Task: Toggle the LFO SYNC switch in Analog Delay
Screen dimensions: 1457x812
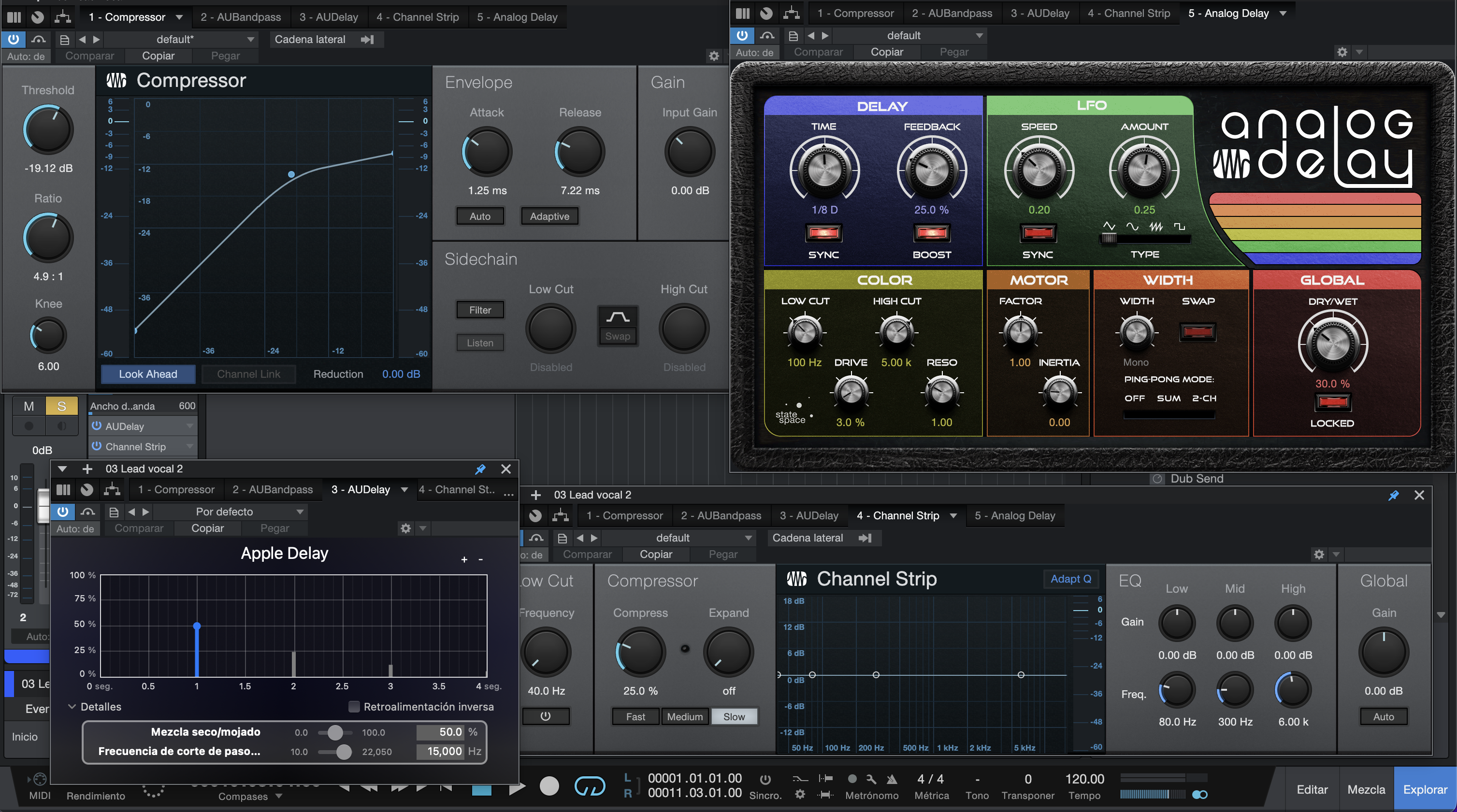Action: tap(1039, 232)
